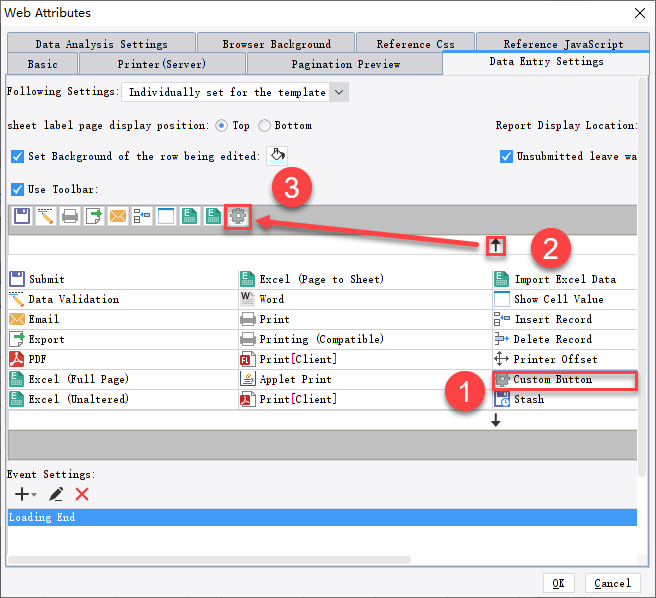
Task: Switch to the Printer(Server) tab
Action: 162,64
